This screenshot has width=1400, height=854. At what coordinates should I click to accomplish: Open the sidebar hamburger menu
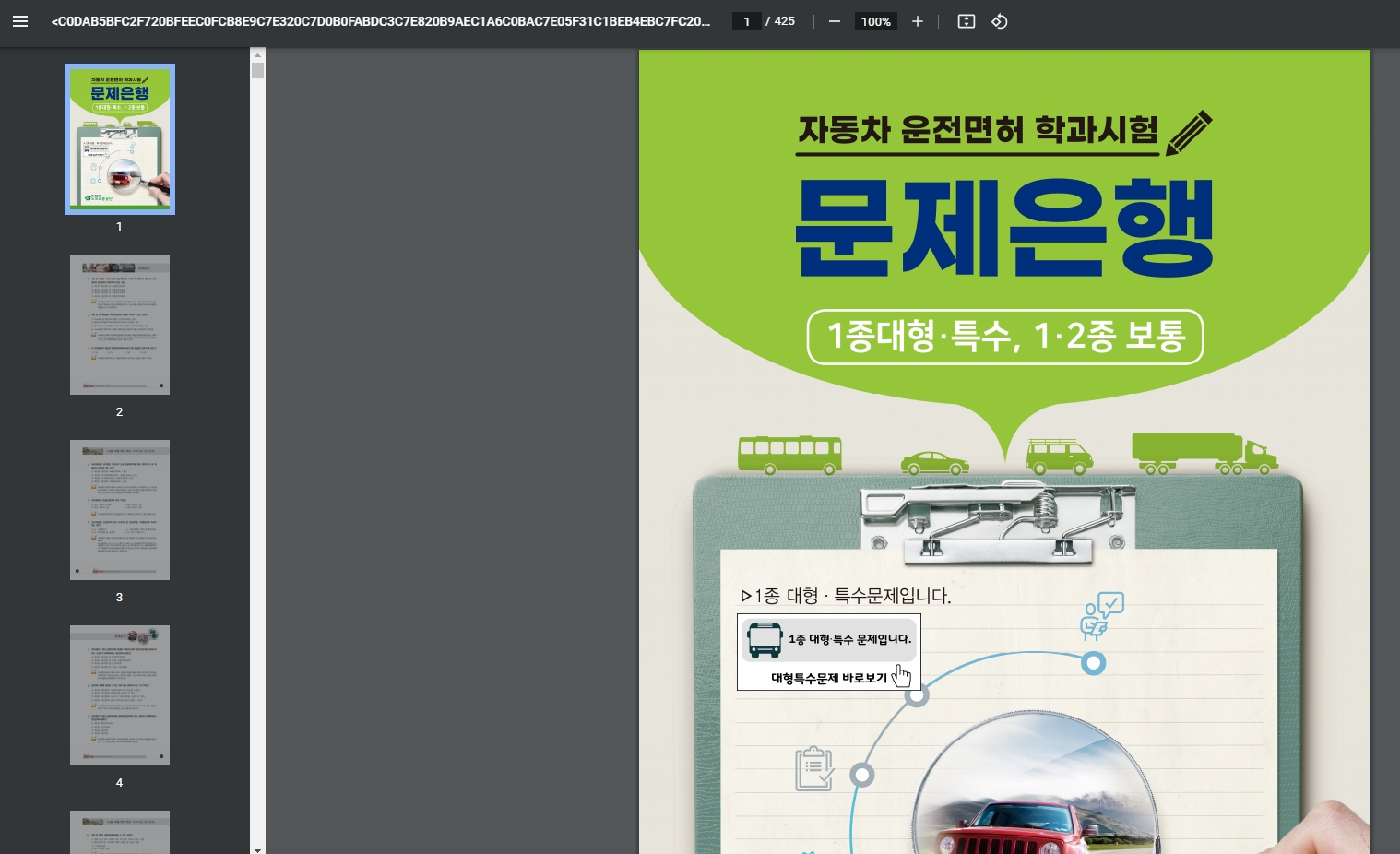(x=20, y=21)
